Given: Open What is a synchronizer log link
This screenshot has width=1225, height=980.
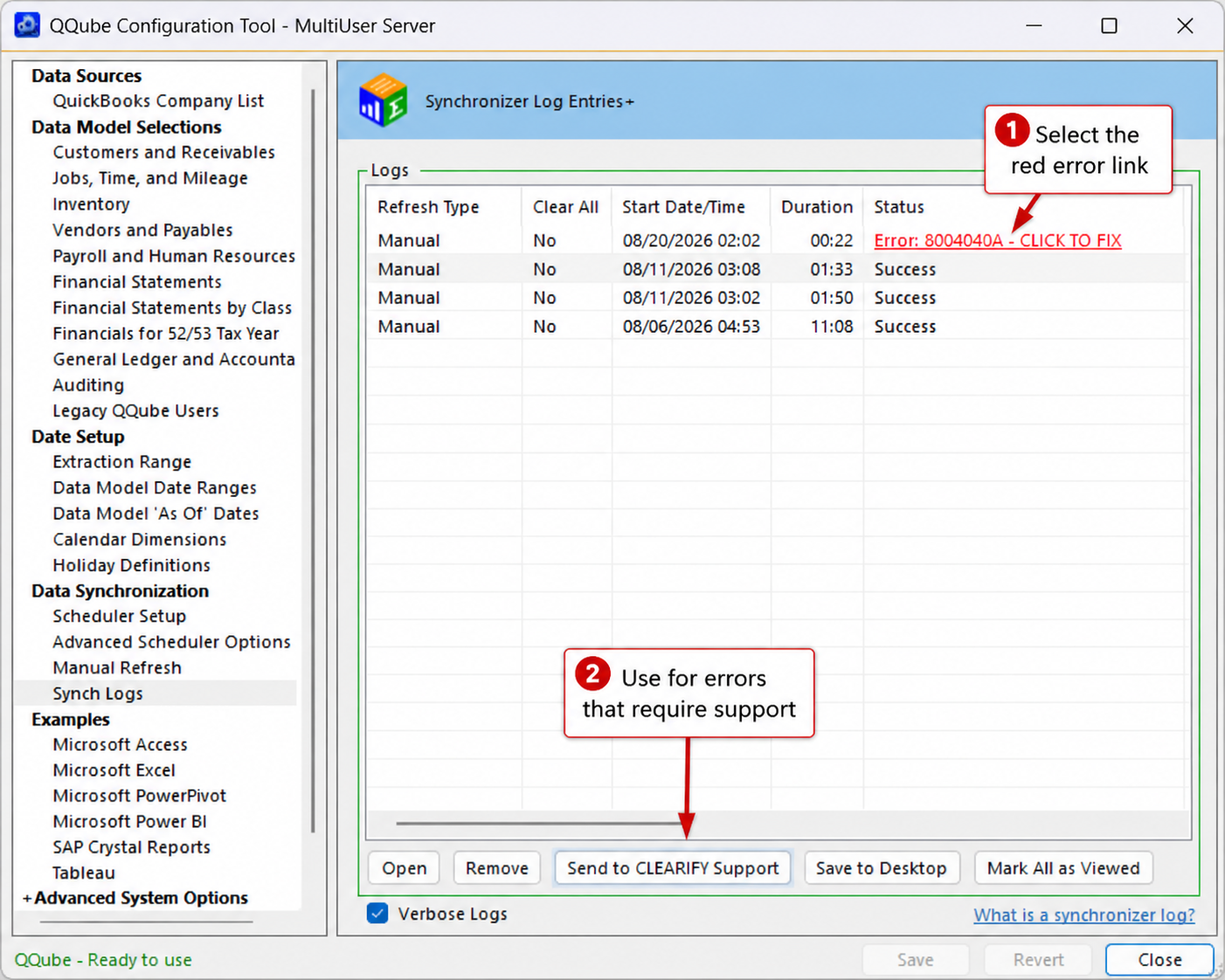Looking at the screenshot, I should point(1084,914).
